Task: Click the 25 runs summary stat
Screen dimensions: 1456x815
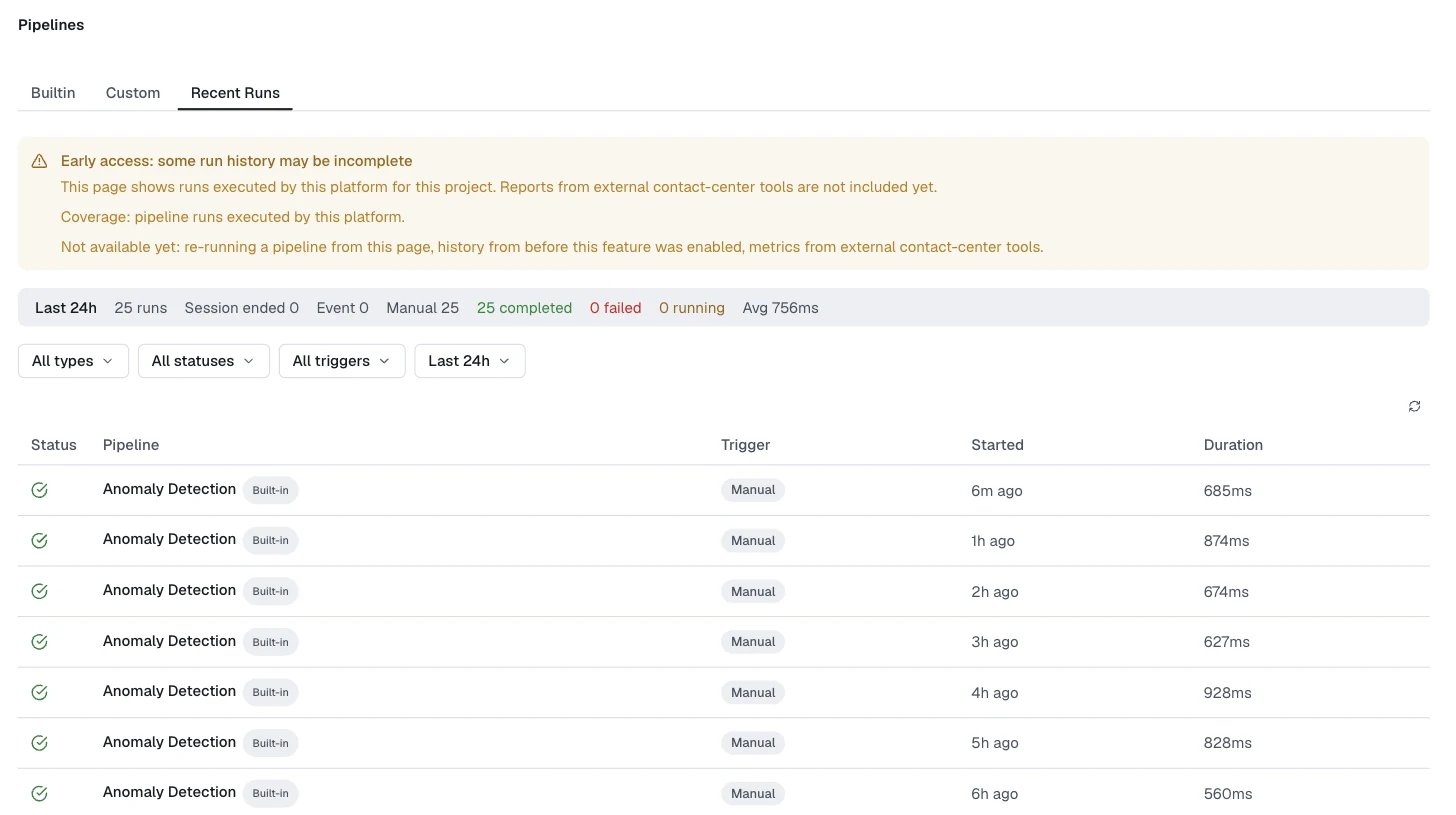Action: click(141, 308)
